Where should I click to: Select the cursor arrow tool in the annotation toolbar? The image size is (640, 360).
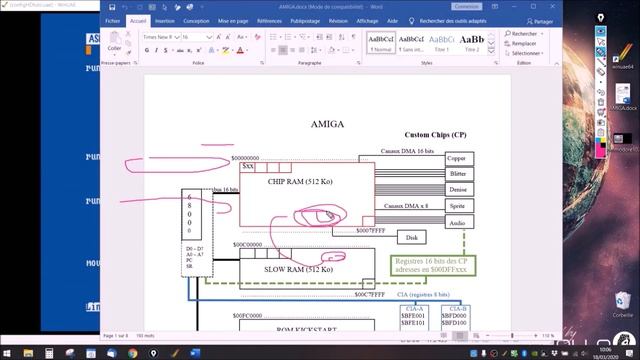(601, 42)
